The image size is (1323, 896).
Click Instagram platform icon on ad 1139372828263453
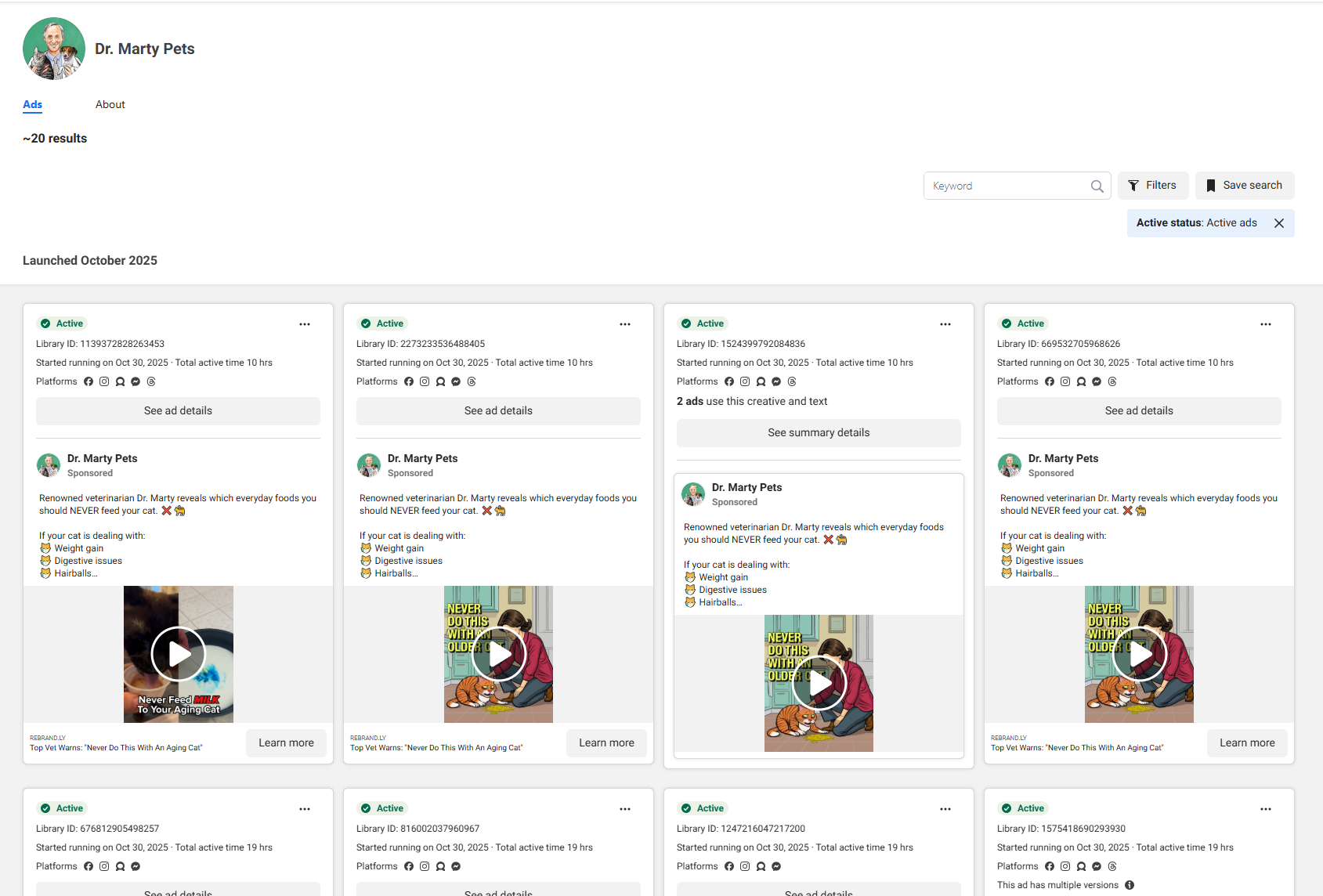[104, 382]
